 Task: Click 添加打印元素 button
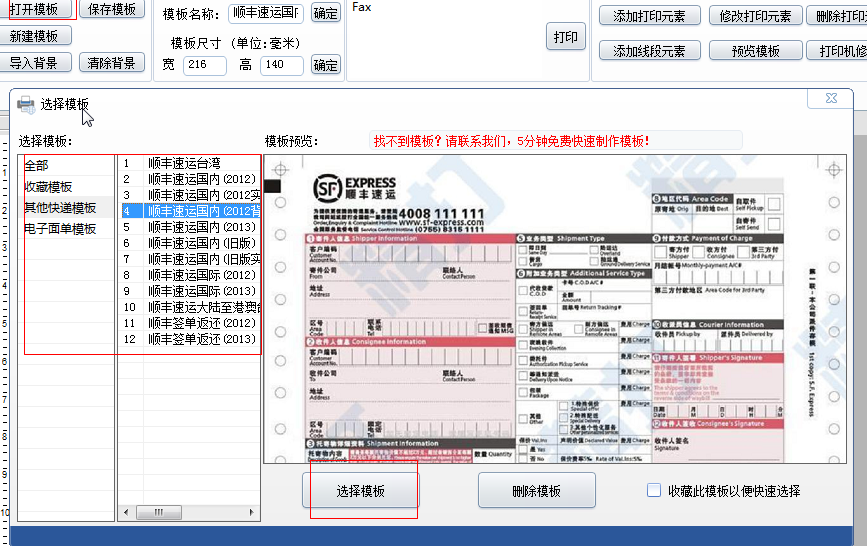(x=650, y=15)
